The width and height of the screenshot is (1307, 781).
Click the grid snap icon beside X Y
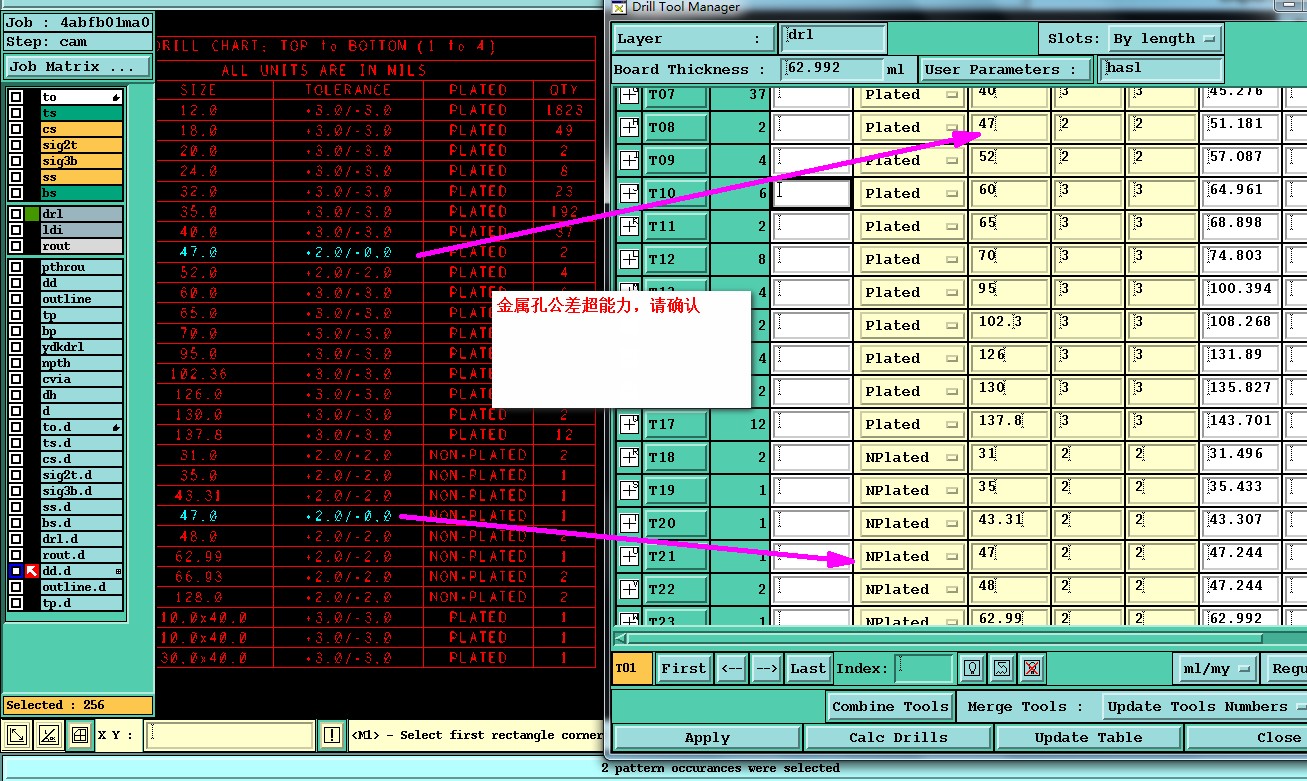tap(79, 736)
